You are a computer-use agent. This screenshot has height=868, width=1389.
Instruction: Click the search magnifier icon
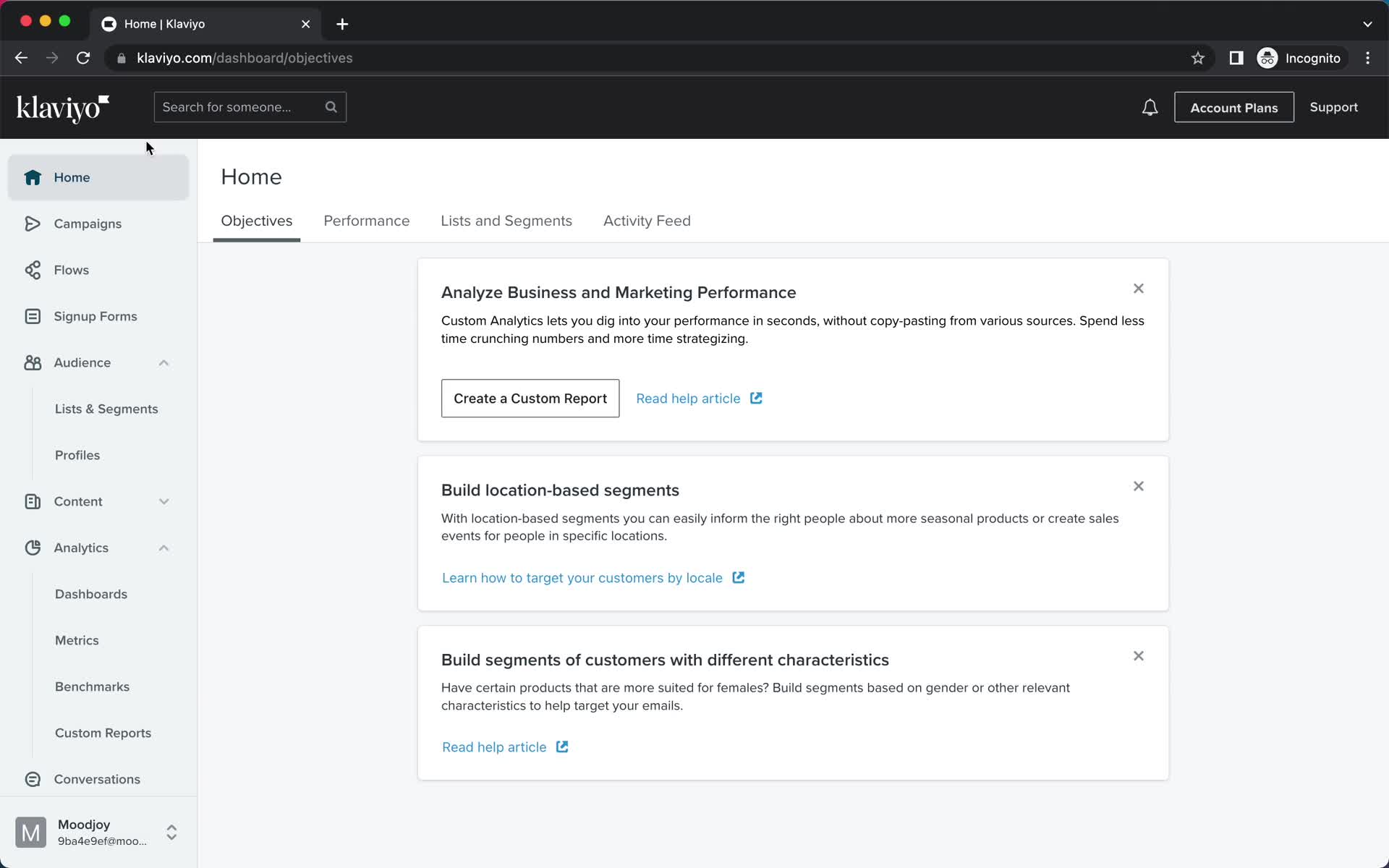click(x=331, y=107)
